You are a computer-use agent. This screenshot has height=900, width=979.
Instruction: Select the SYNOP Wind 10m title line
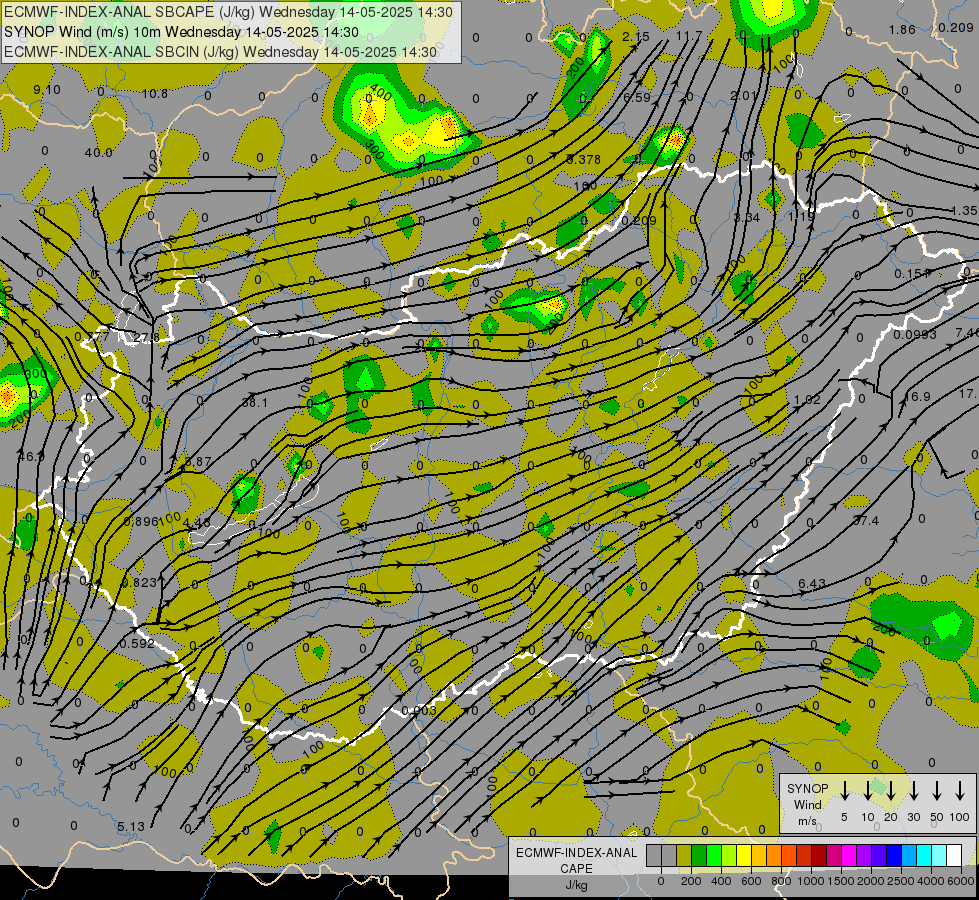click(181, 32)
